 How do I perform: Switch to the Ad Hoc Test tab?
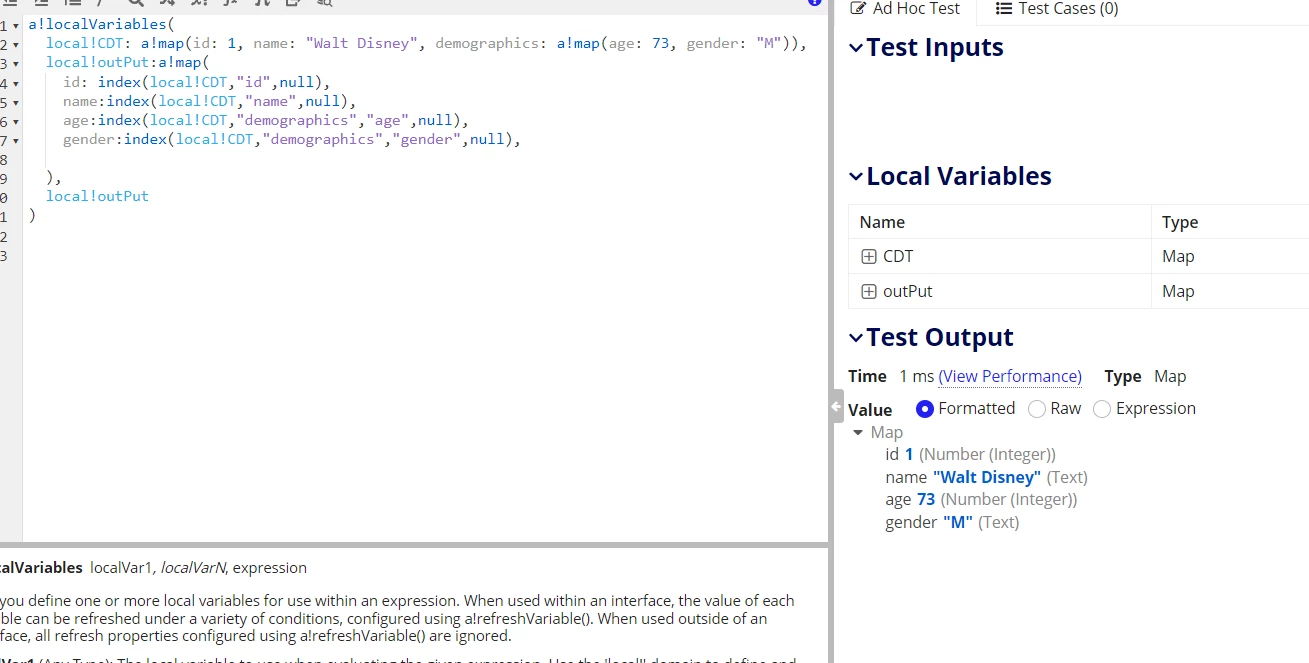pyautogui.click(x=904, y=9)
